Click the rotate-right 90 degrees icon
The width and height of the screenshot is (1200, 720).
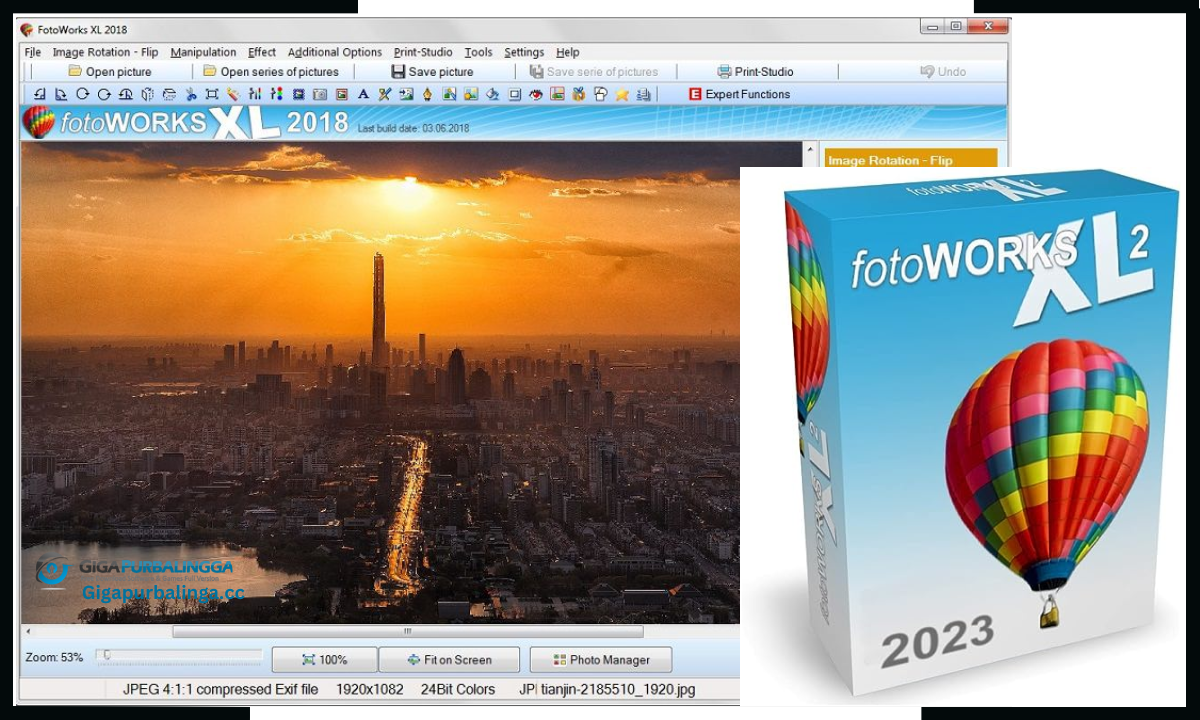pyautogui.click(x=60, y=94)
